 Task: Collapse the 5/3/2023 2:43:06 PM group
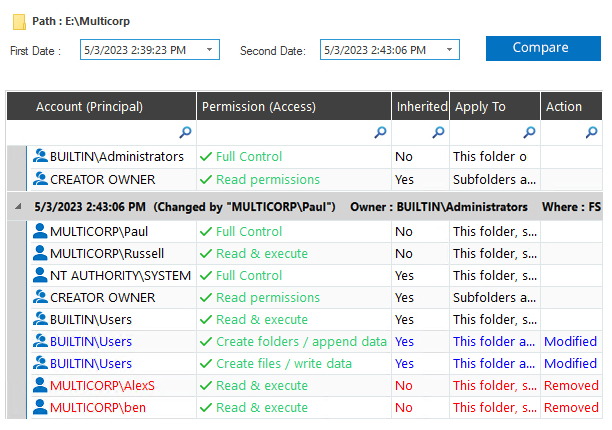click(x=18, y=206)
